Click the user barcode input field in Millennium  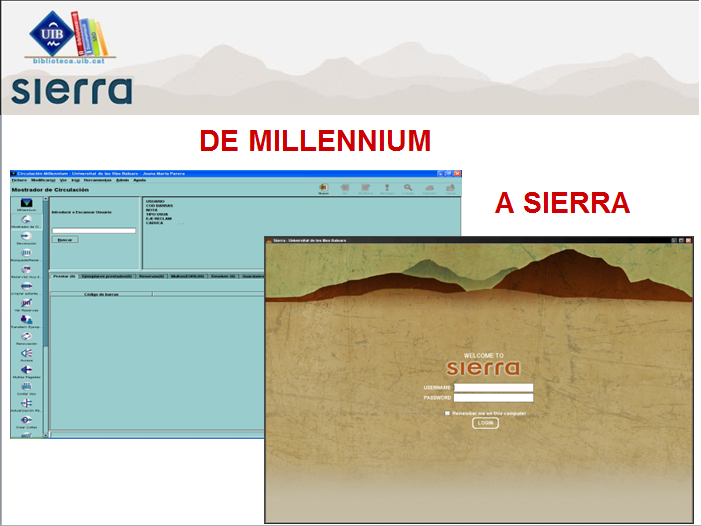click(x=94, y=231)
